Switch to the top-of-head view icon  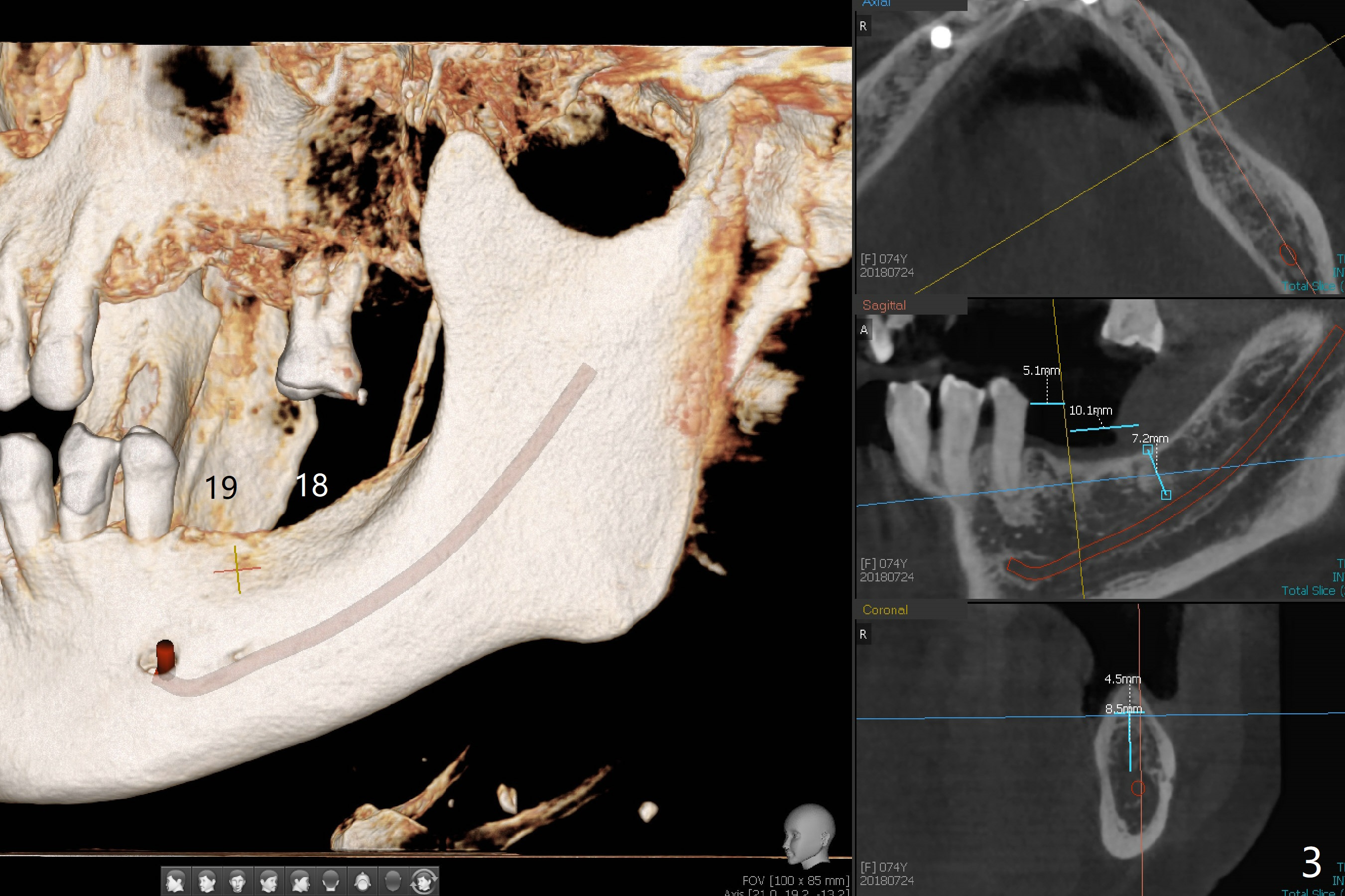click(x=393, y=882)
